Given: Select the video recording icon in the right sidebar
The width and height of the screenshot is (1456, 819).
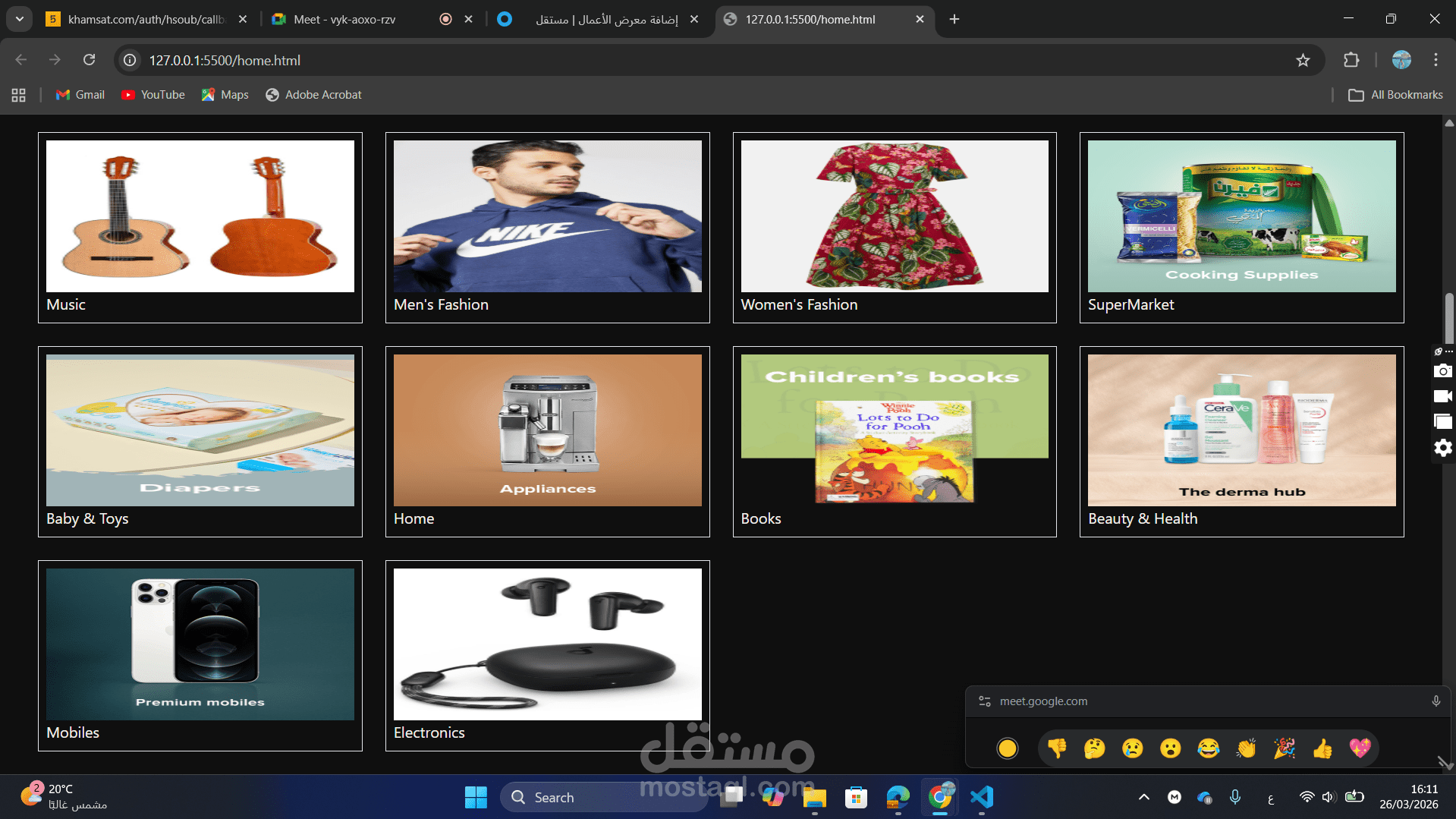Looking at the screenshot, I should click(1442, 396).
